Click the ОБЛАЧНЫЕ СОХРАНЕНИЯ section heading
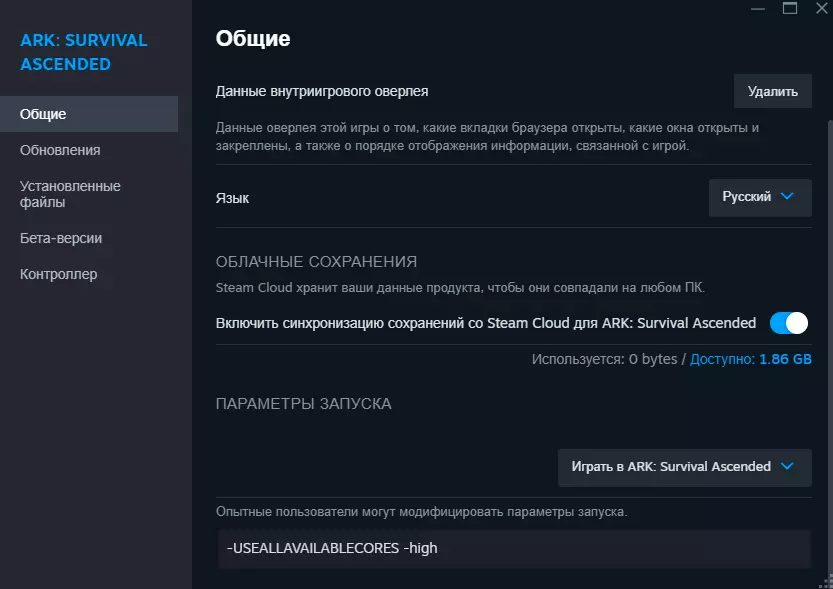 pyautogui.click(x=316, y=262)
